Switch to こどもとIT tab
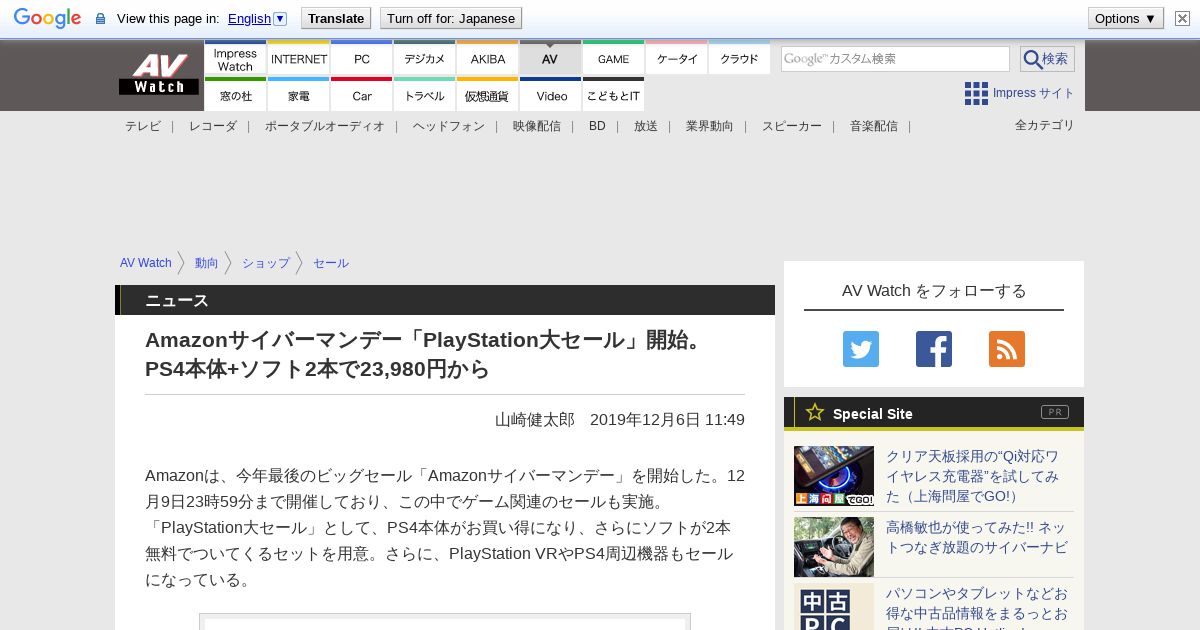The width and height of the screenshot is (1200, 630). 614,95
